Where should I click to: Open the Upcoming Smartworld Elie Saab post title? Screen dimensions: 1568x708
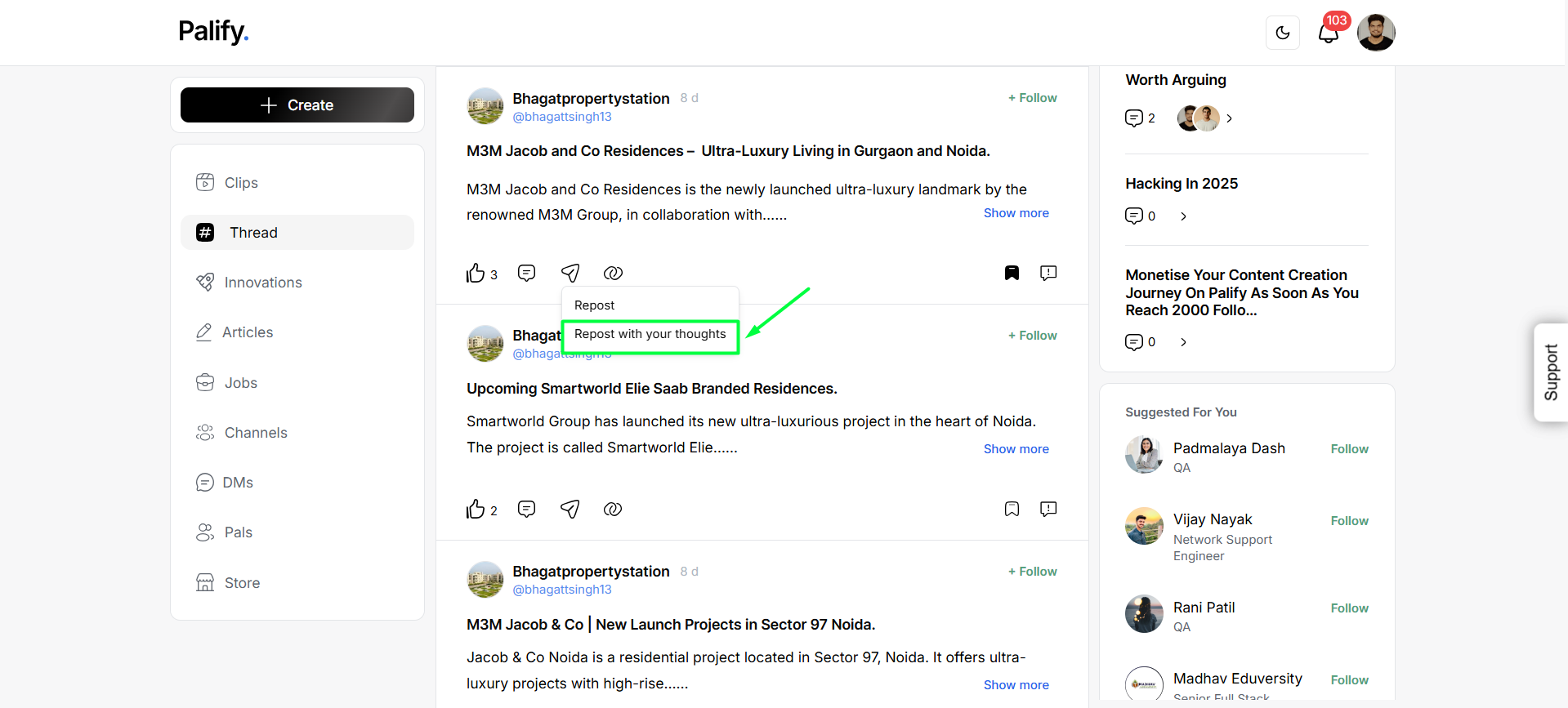(652, 389)
